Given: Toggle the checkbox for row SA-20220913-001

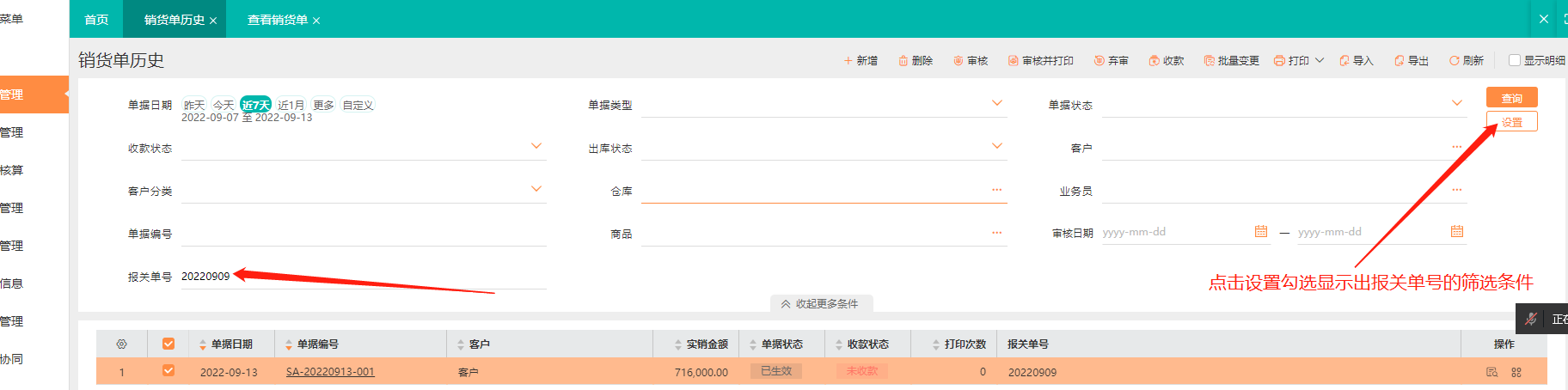Looking at the screenshot, I should tap(168, 371).
